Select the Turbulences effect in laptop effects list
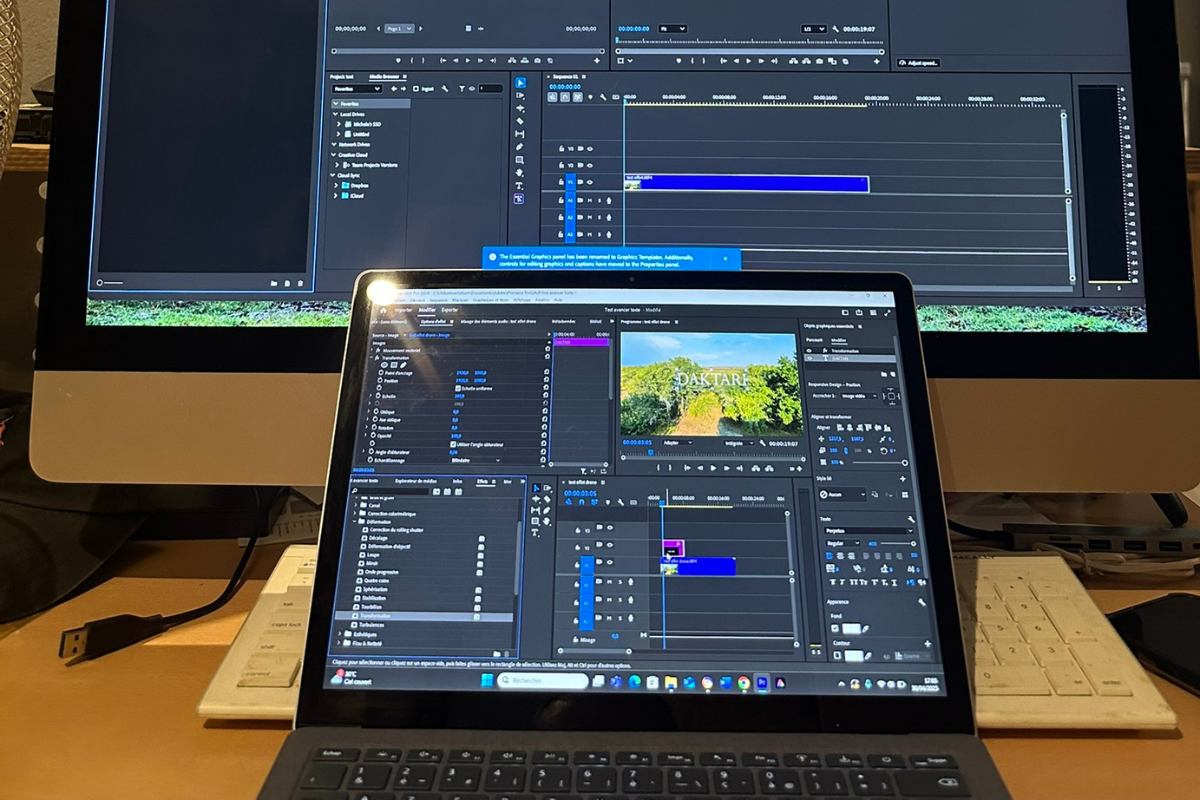 point(373,625)
